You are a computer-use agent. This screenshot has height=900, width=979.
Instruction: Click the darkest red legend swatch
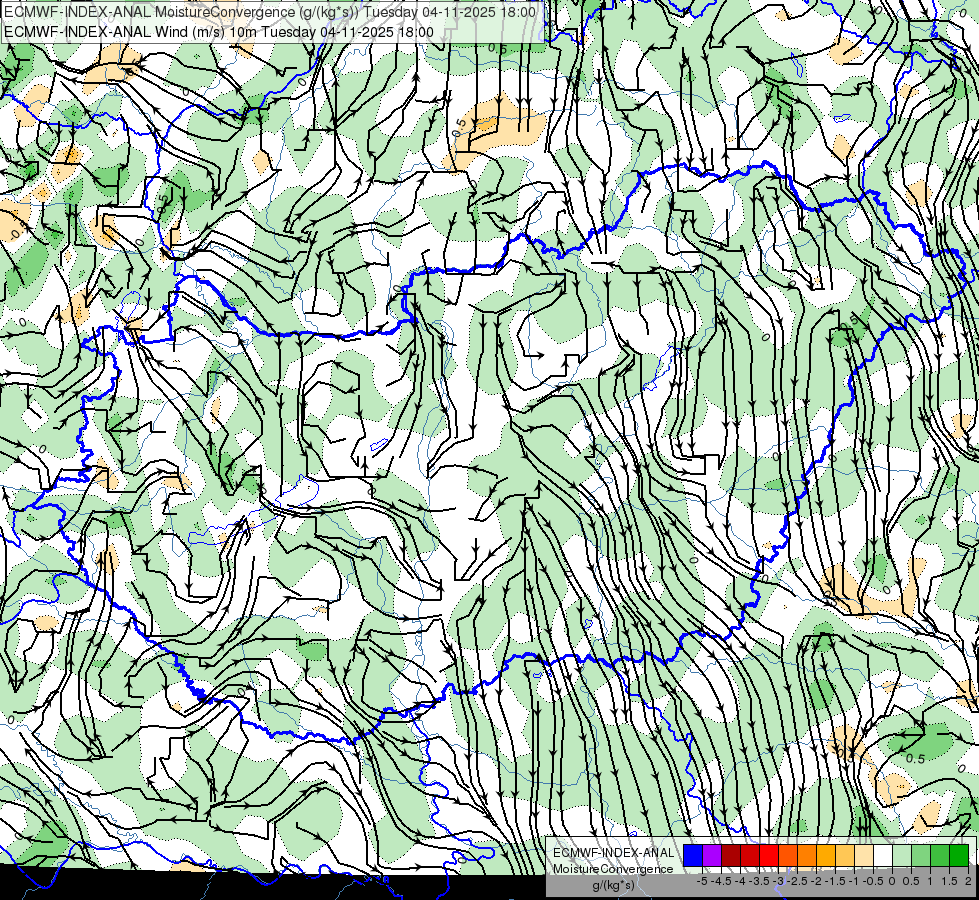click(x=731, y=855)
